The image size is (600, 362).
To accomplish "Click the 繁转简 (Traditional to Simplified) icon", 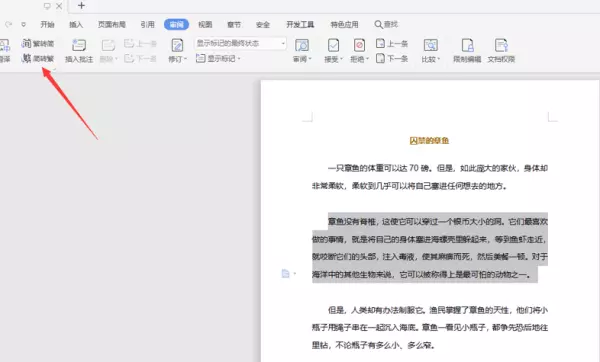I will pos(38,43).
